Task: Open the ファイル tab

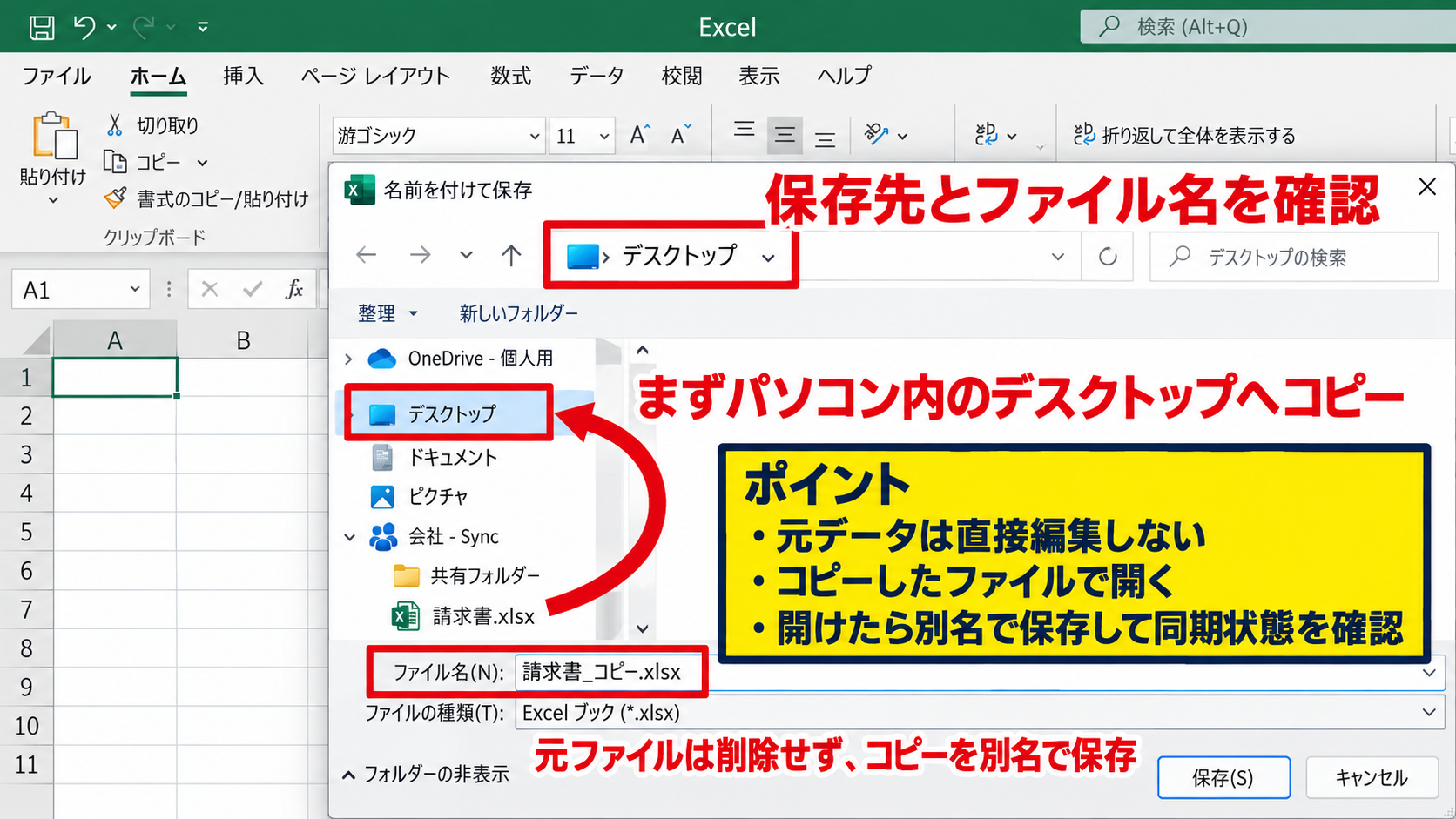Action: click(x=57, y=76)
